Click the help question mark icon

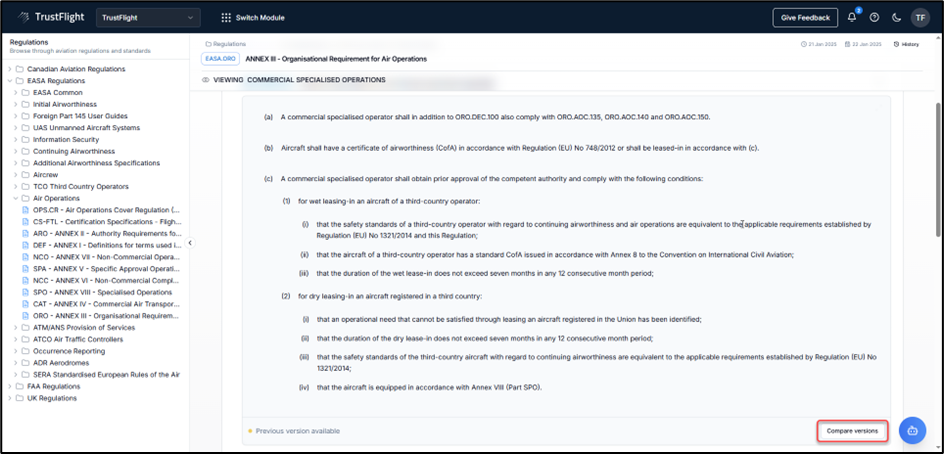coord(874,17)
